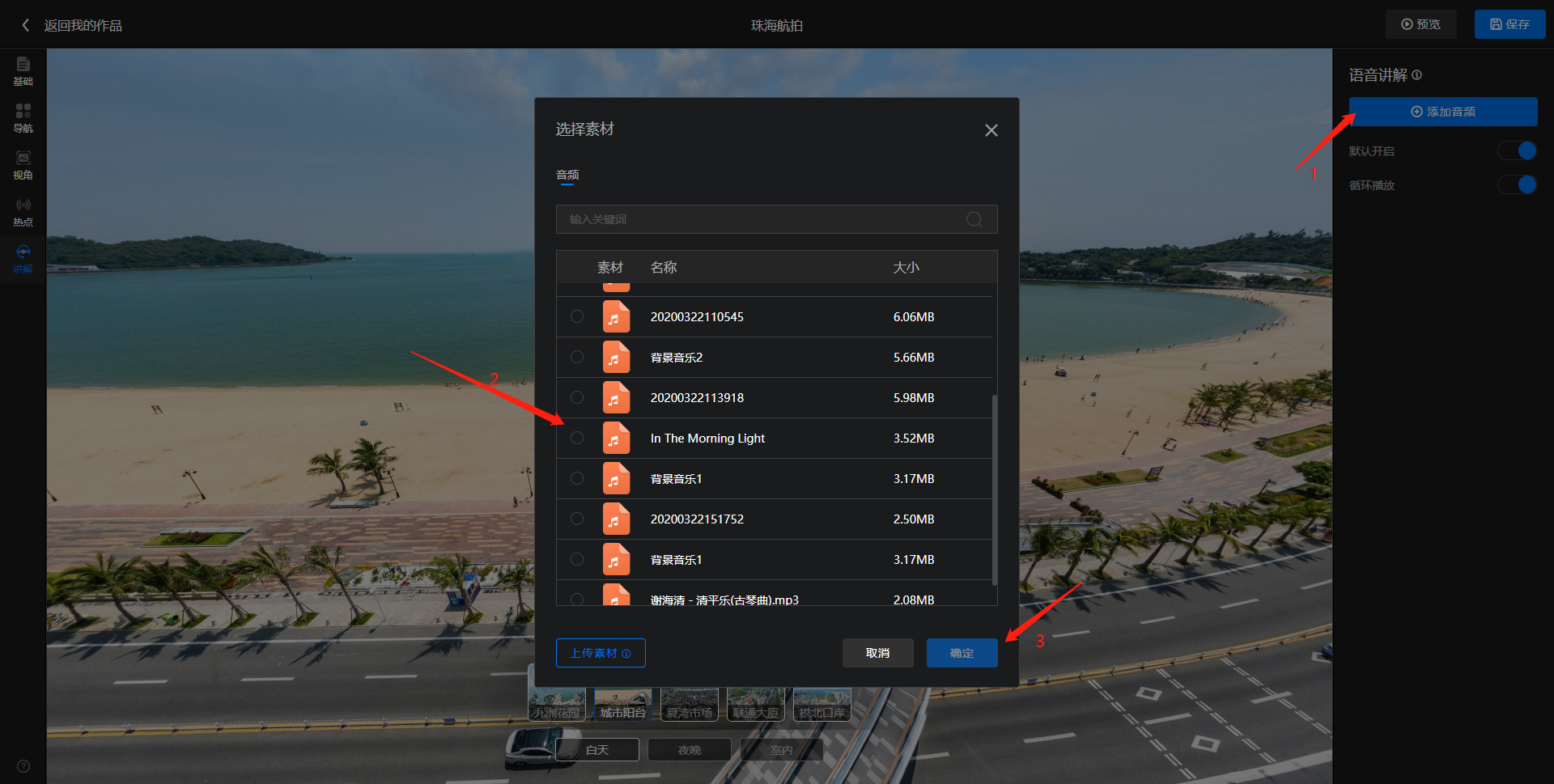Image resolution: width=1554 pixels, height=784 pixels.
Task: Open the 视角 view angle sidebar icon
Action: 23,164
